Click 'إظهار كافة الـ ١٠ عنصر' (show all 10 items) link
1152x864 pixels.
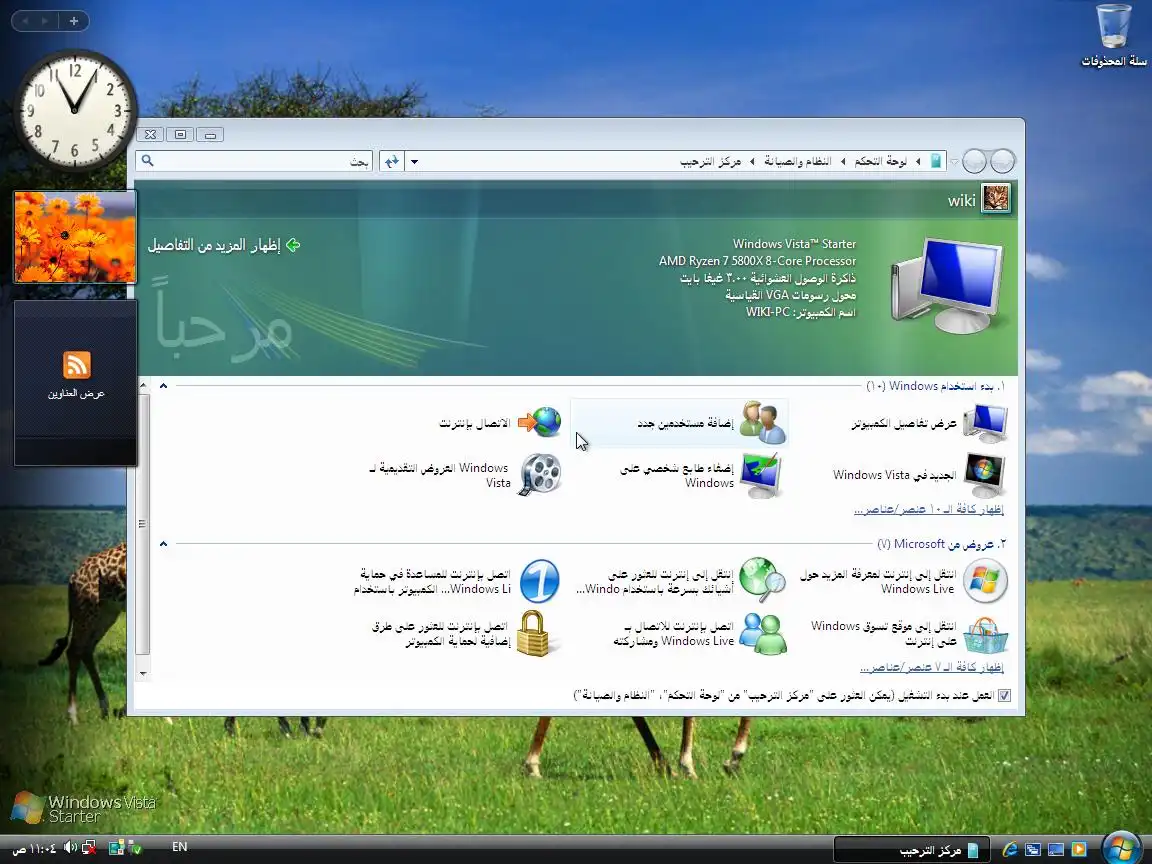click(x=929, y=509)
